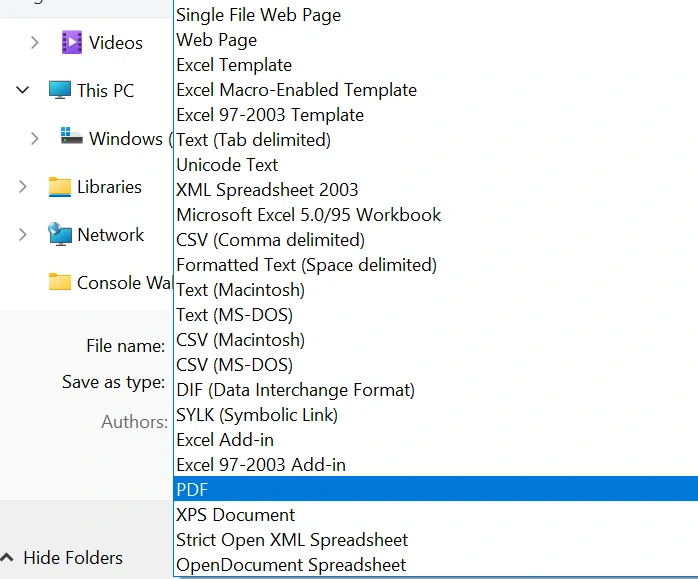Collapse the This PC tree node
Image resolution: width=698 pixels, height=579 pixels.
click(22, 90)
